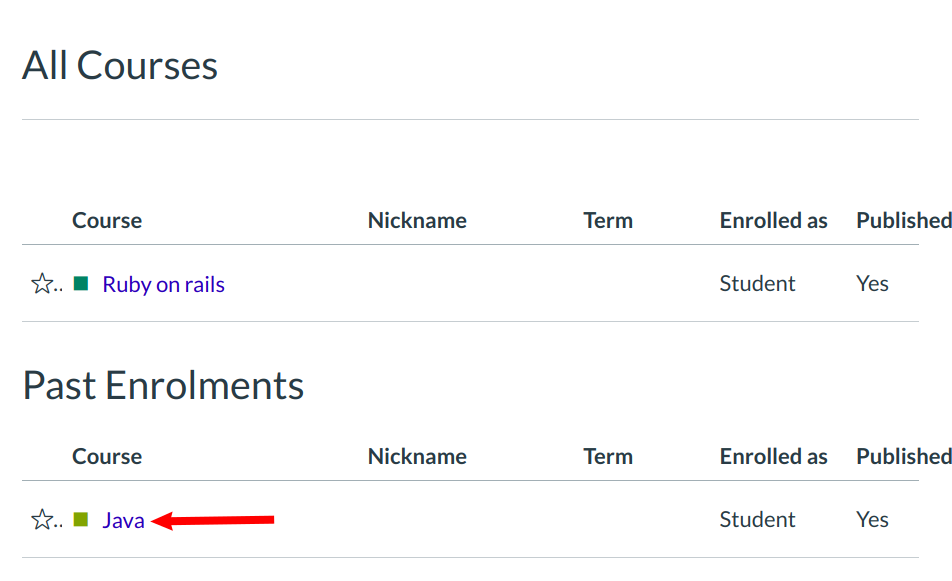Click the olive colour square beside Java

pos(81,520)
